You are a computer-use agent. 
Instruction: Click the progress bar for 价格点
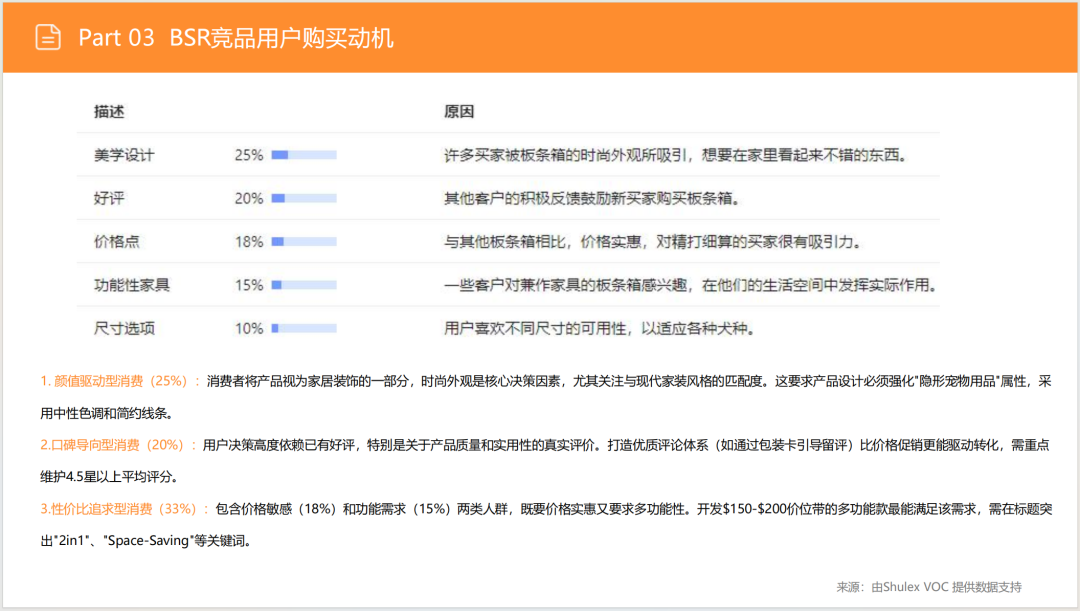(x=304, y=242)
